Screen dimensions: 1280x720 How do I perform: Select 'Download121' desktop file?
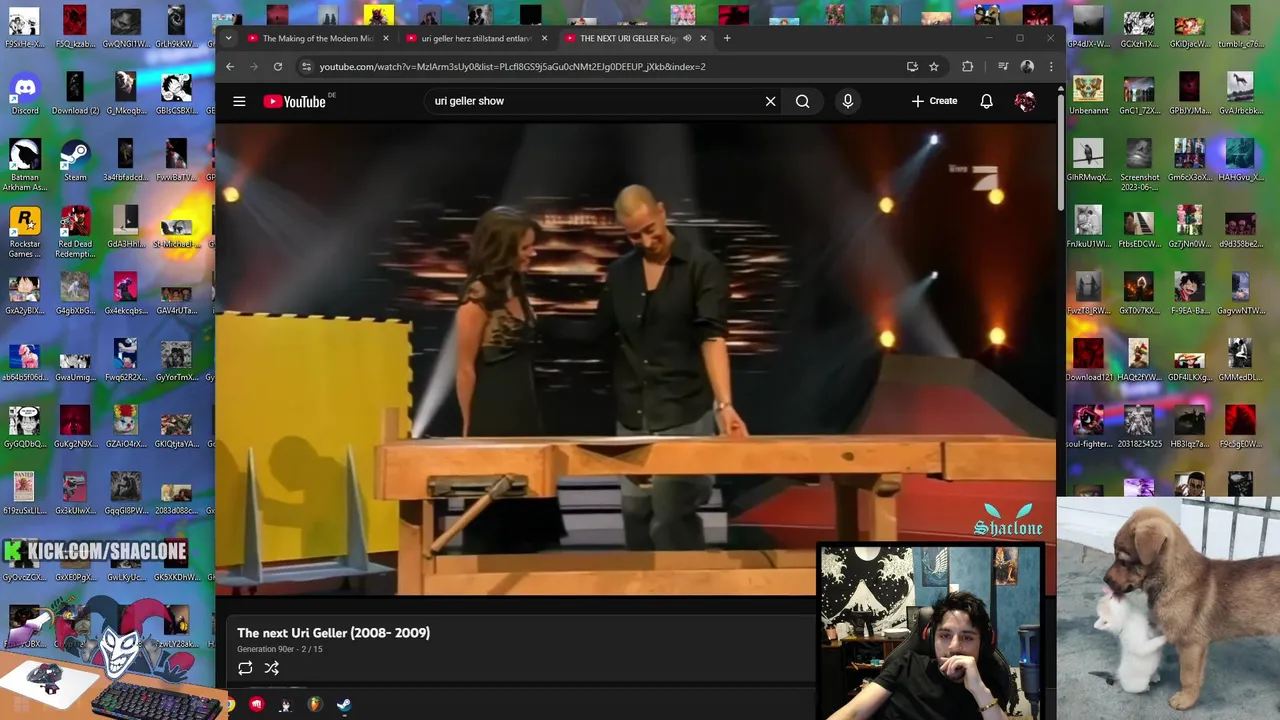pyautogui.click(x=1088, y=362)
